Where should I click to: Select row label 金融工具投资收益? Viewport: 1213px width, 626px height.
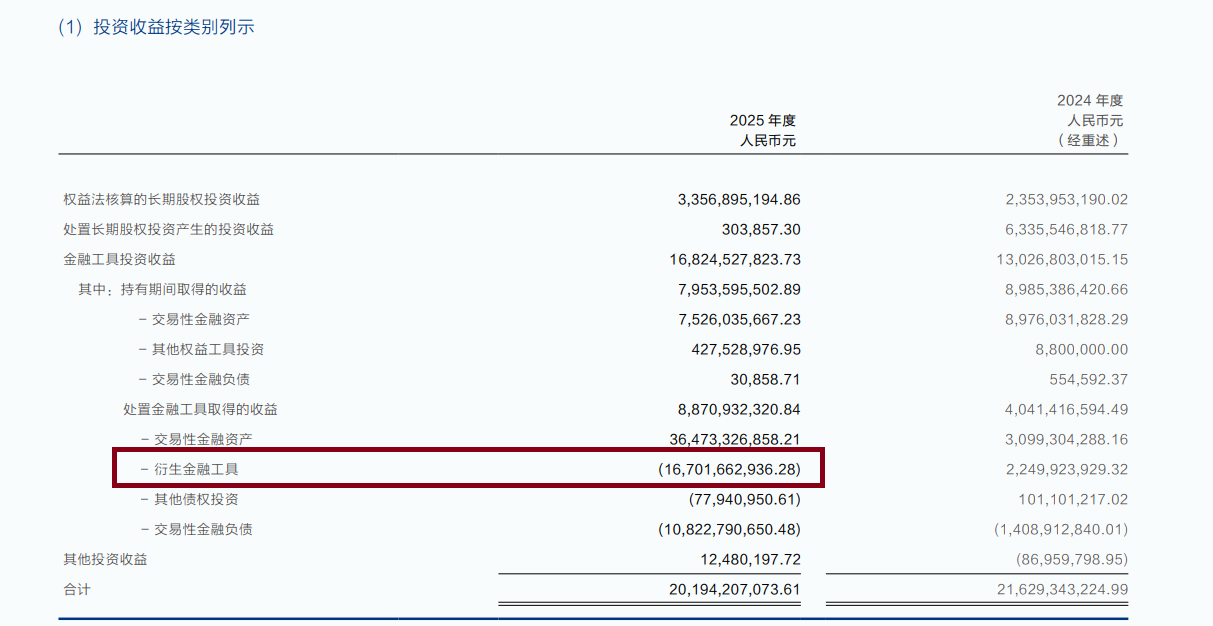pos(120,259)
